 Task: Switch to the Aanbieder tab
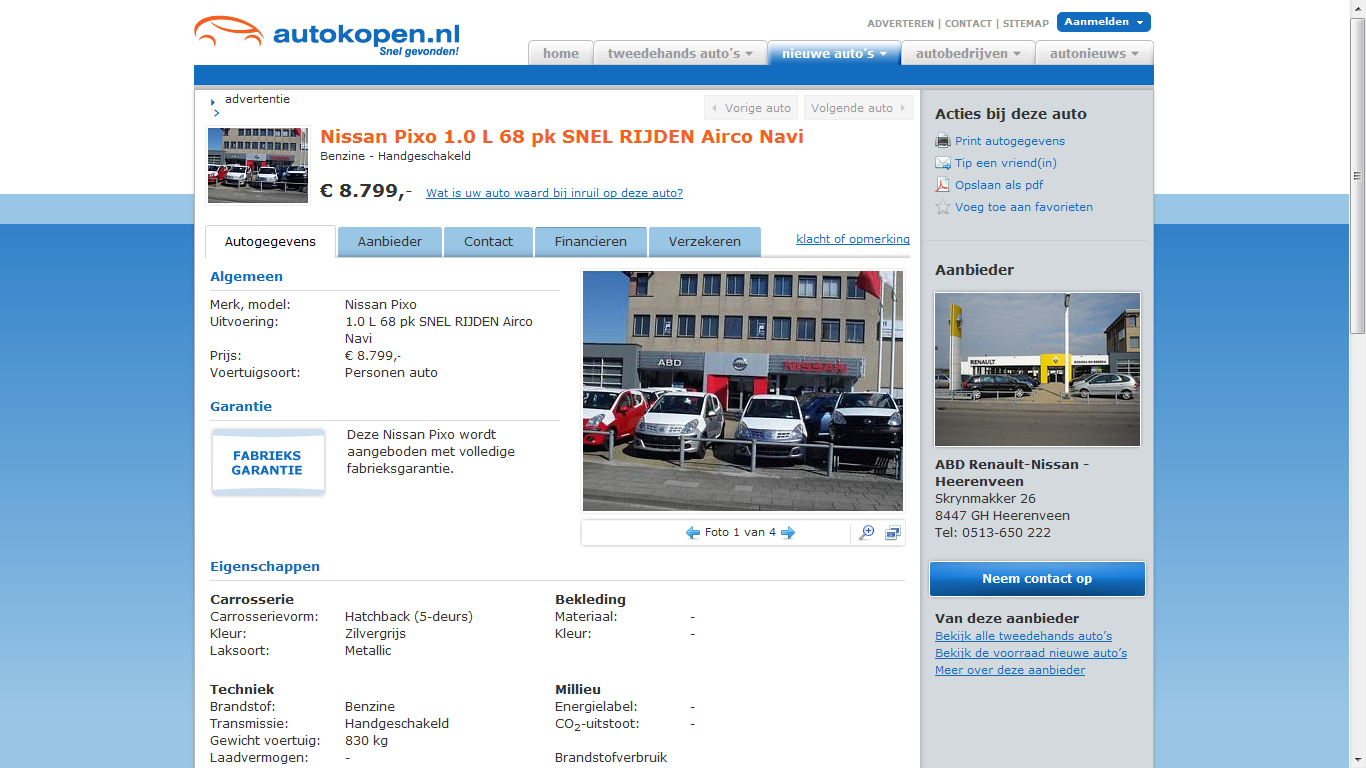click(x=390, y=242)
